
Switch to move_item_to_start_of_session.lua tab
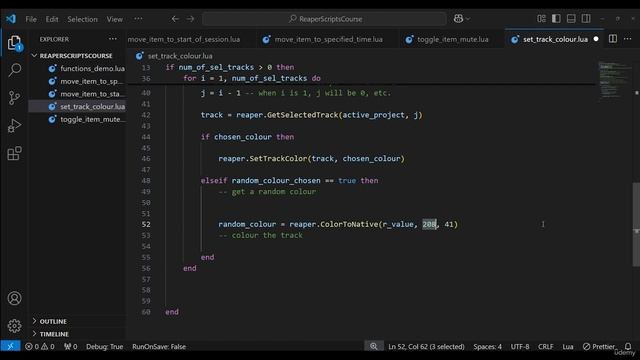click(184, 39)
